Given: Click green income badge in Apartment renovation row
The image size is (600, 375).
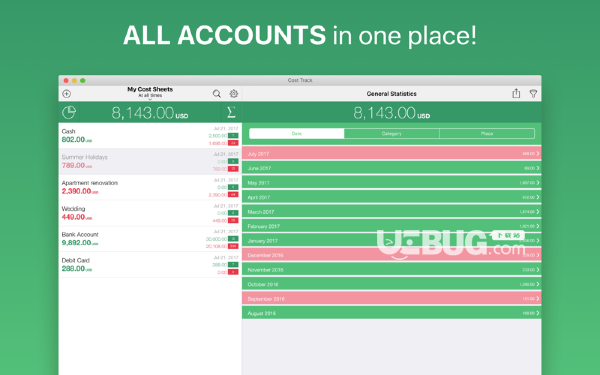Looking at the screenshot, I should pos(233,188).
